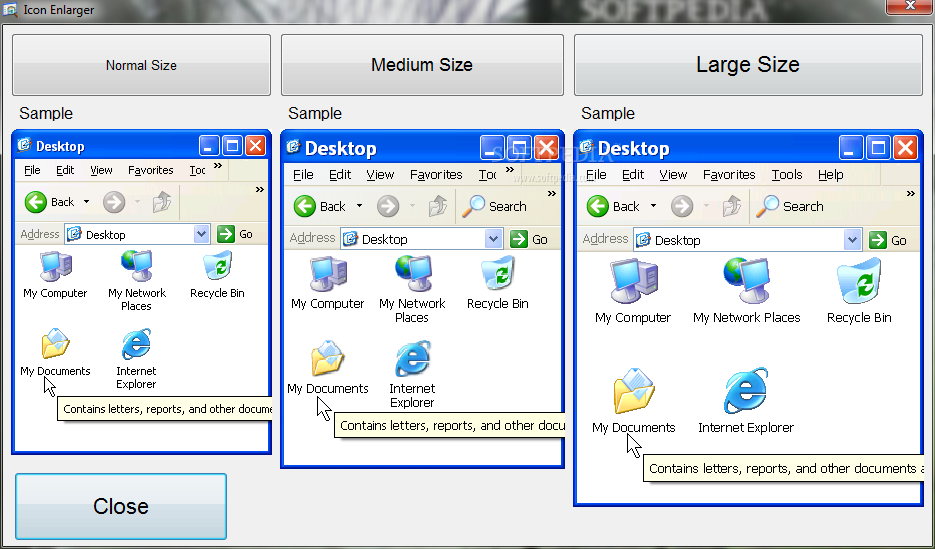935x549 pixels.
Task: Click My Network Places icon in the medium sample
Action: pos(413,274)
